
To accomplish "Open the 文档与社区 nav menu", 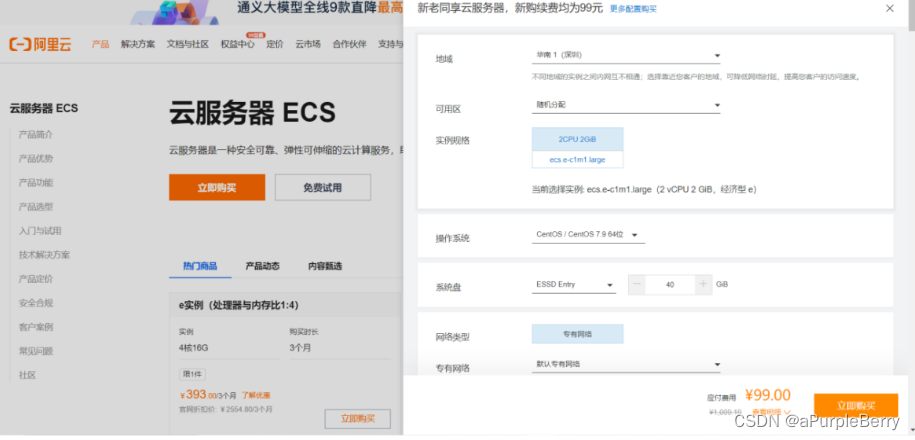I will tap(188, 44).
